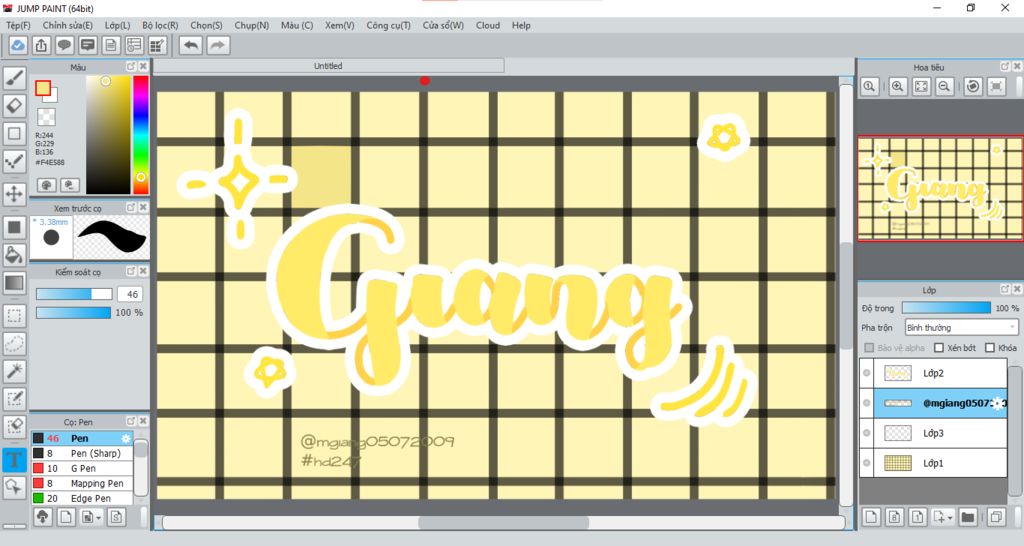The width and height of the screenshot is (1024, 546).
Task: Open the Lớp(L) menu
Action: coord(117,25)
